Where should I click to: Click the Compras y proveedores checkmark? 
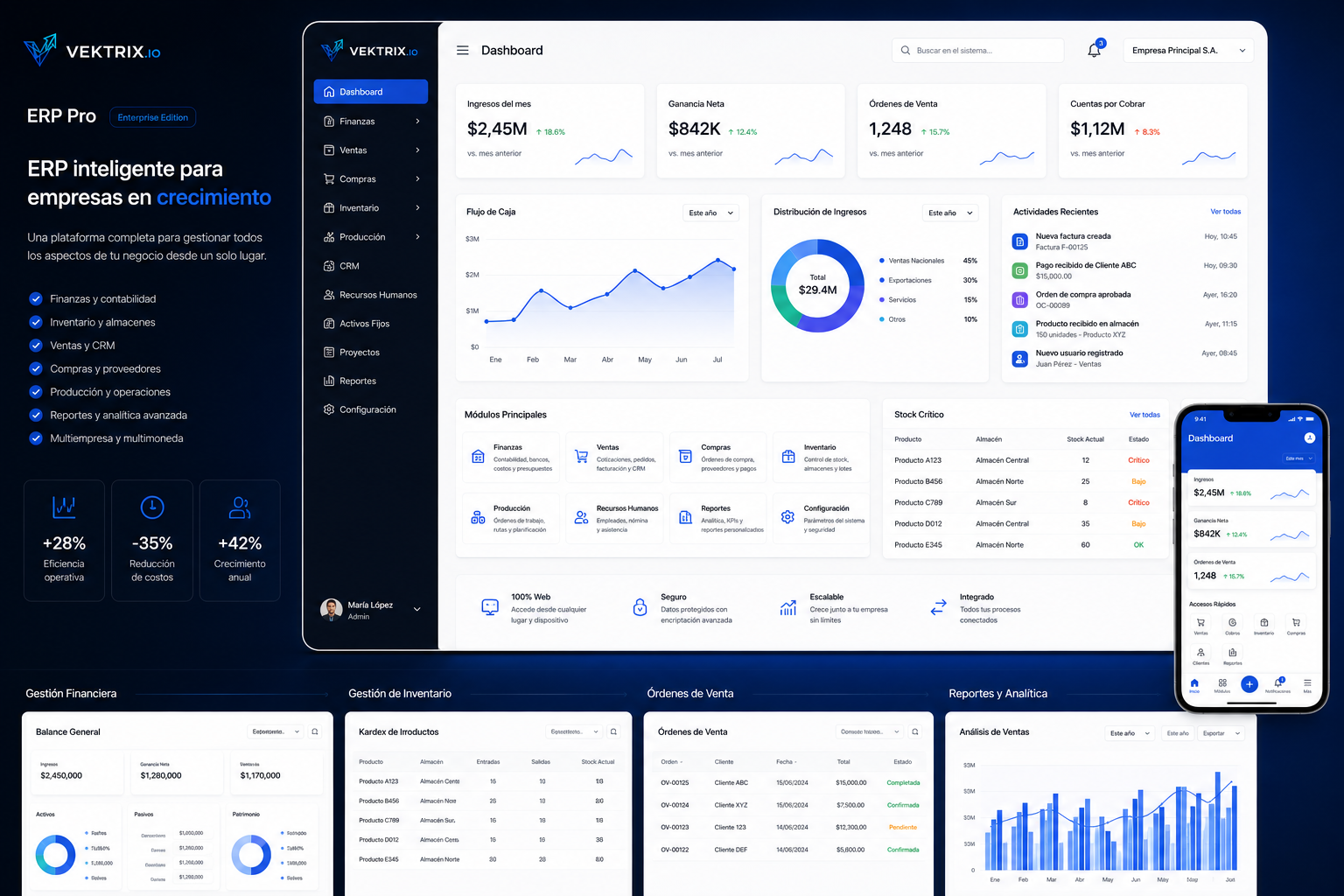(x=36, y=368)
